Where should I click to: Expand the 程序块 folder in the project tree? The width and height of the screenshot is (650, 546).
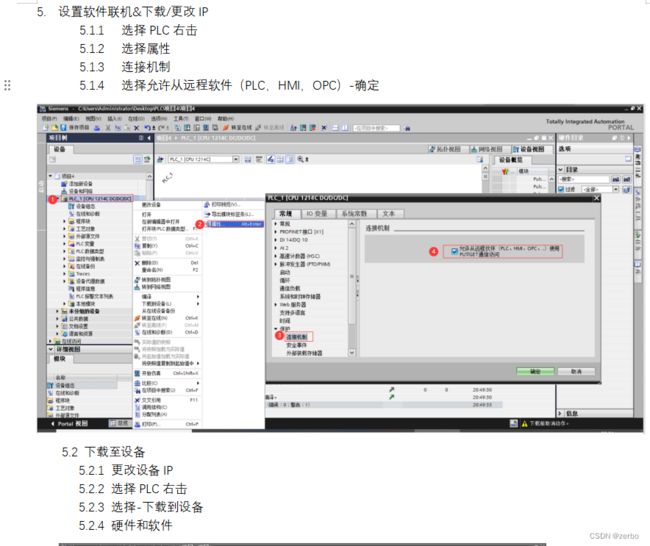64,221
